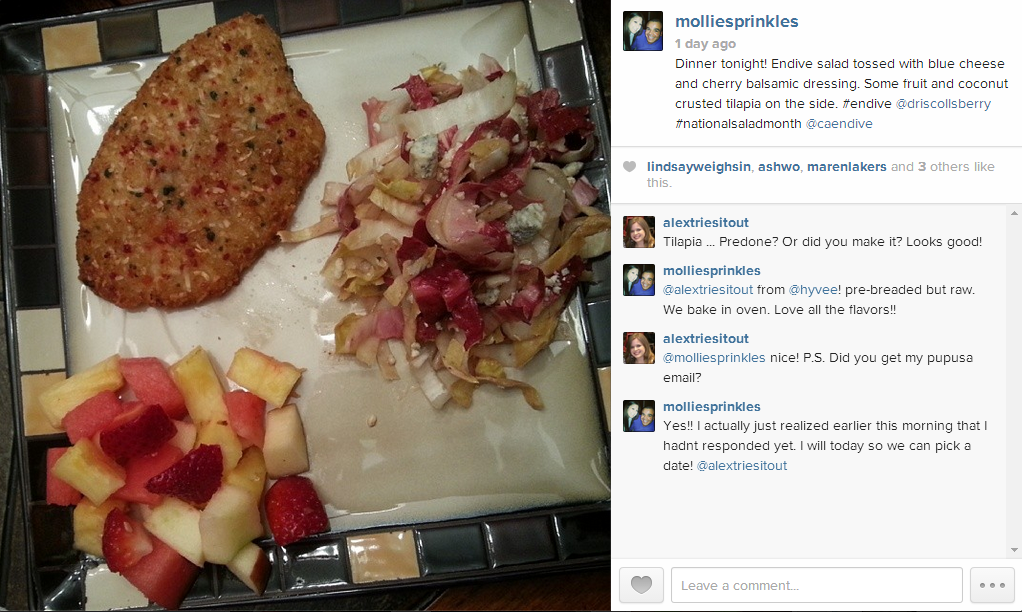Click the comments scrollbar up arrow

[x=1014, y=213]
